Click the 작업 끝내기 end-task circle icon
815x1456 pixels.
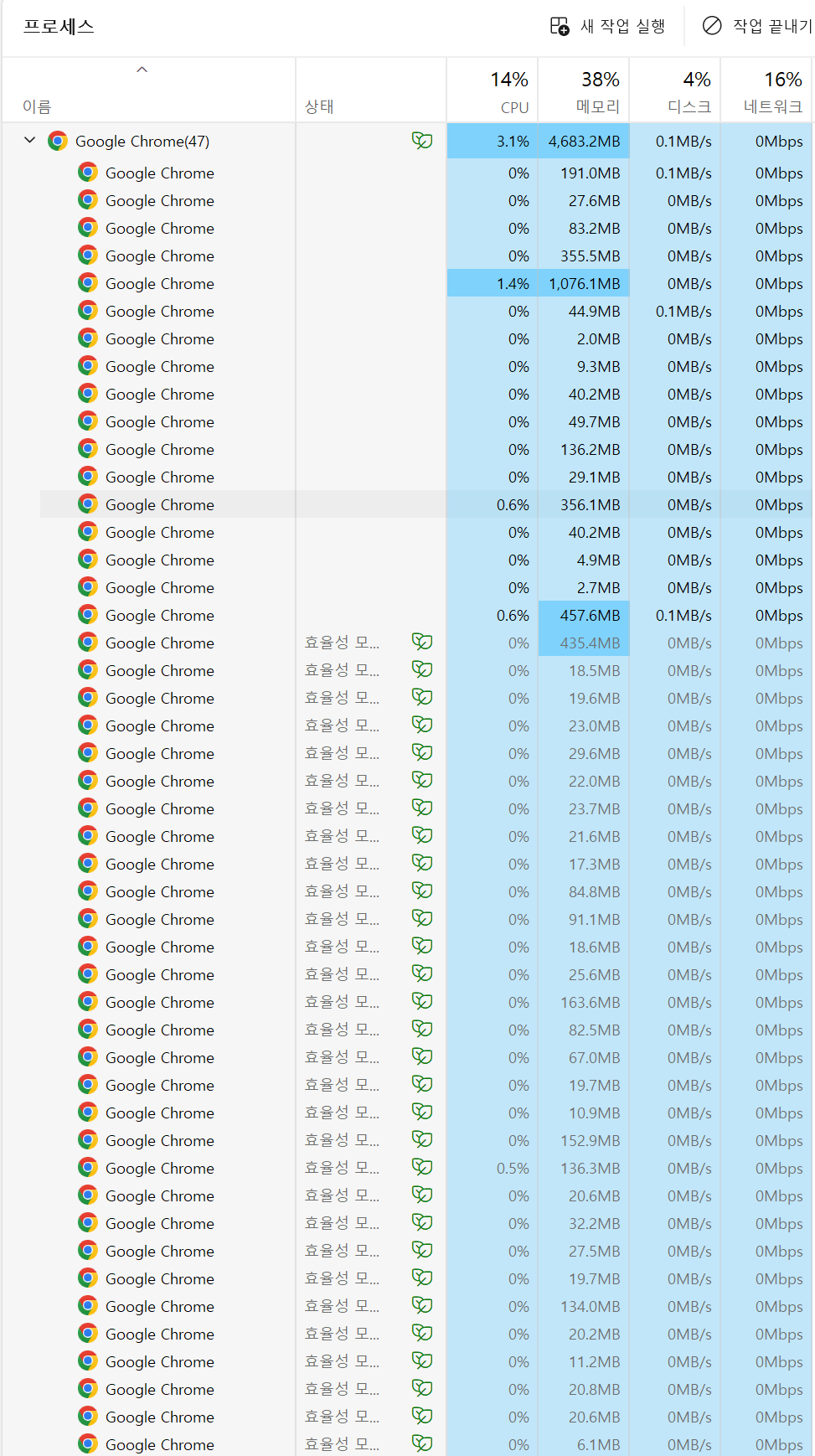point(712,26)
